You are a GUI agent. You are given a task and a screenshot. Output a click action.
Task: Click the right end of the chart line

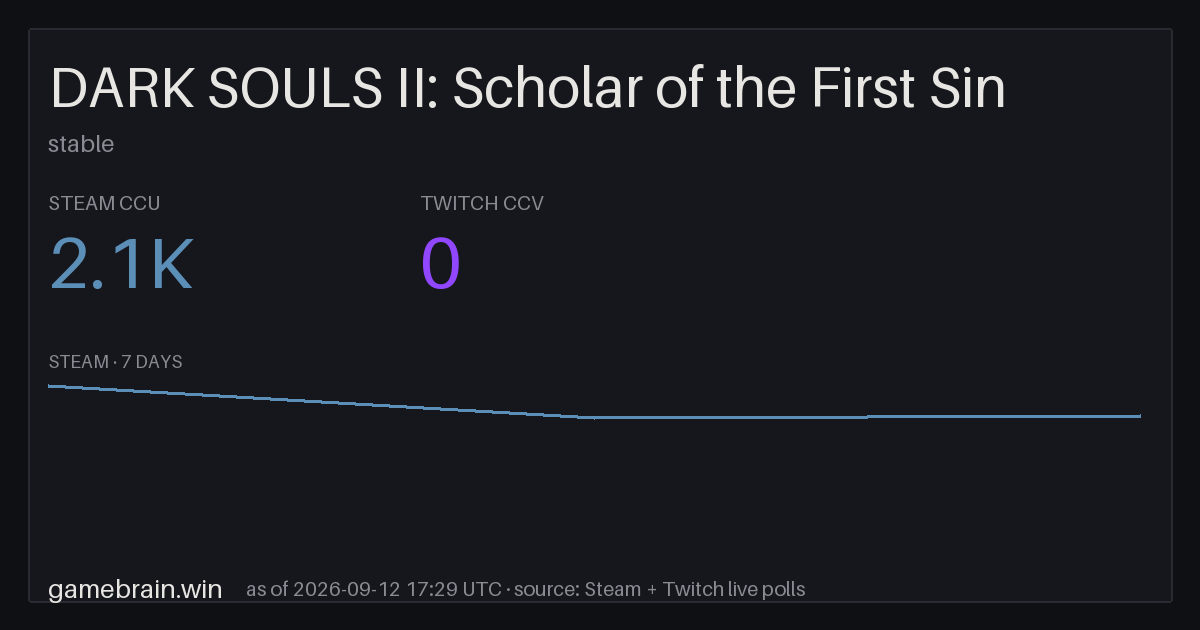(x=1139, y=416)
